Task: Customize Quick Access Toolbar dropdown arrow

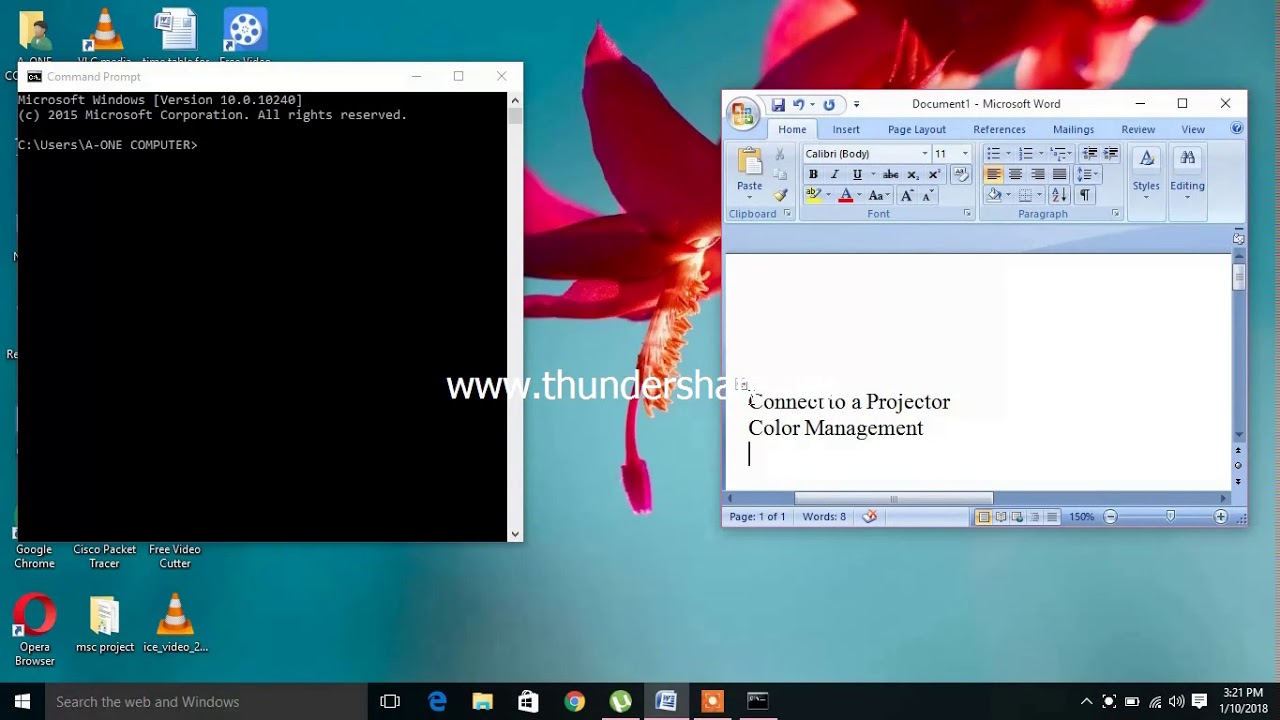Action: 856,104
